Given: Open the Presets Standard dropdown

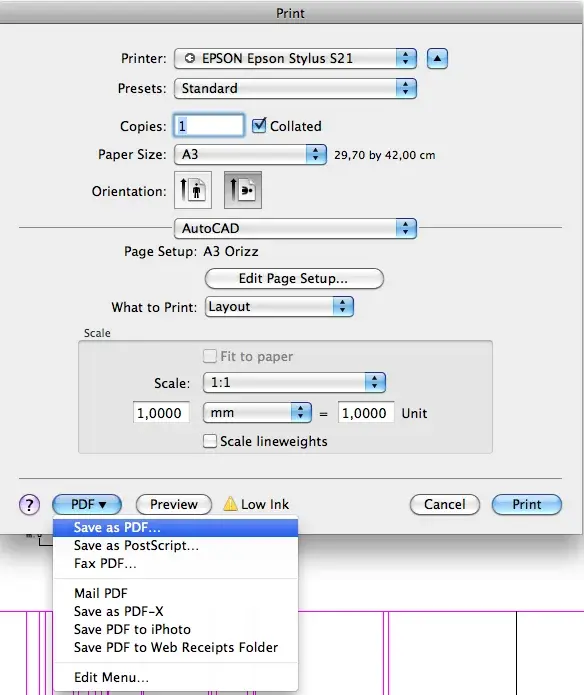Looking at the screenshot, I should 296,88.
